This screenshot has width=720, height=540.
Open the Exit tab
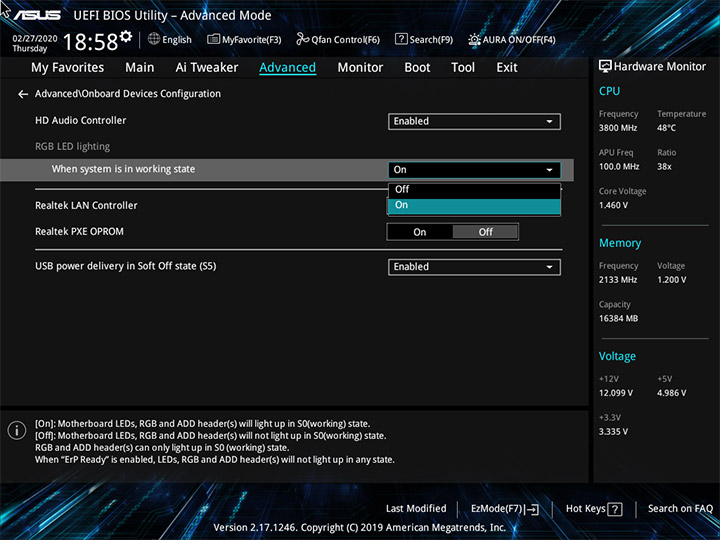(506, 68)
